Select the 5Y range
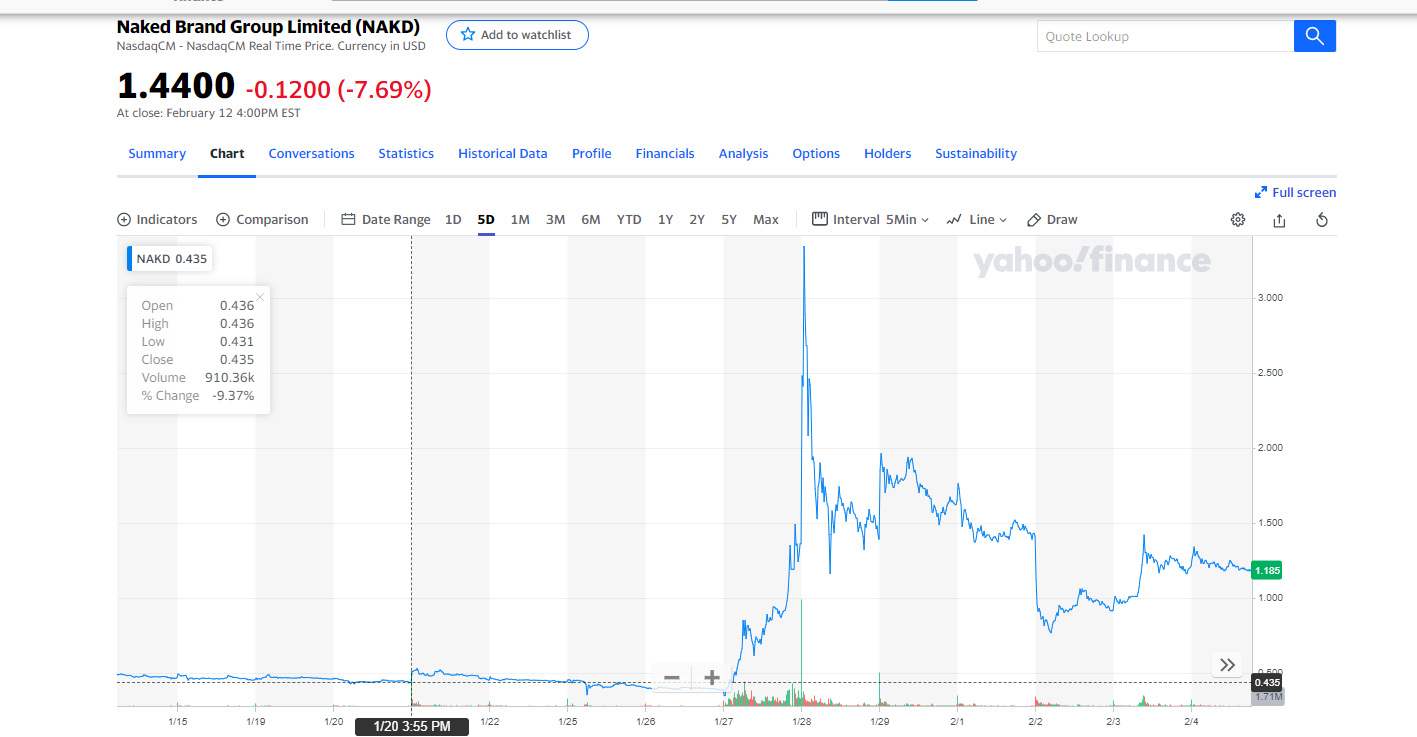Screen dimensions: 1417x737 pyautogui.click(x=729, y=220)
